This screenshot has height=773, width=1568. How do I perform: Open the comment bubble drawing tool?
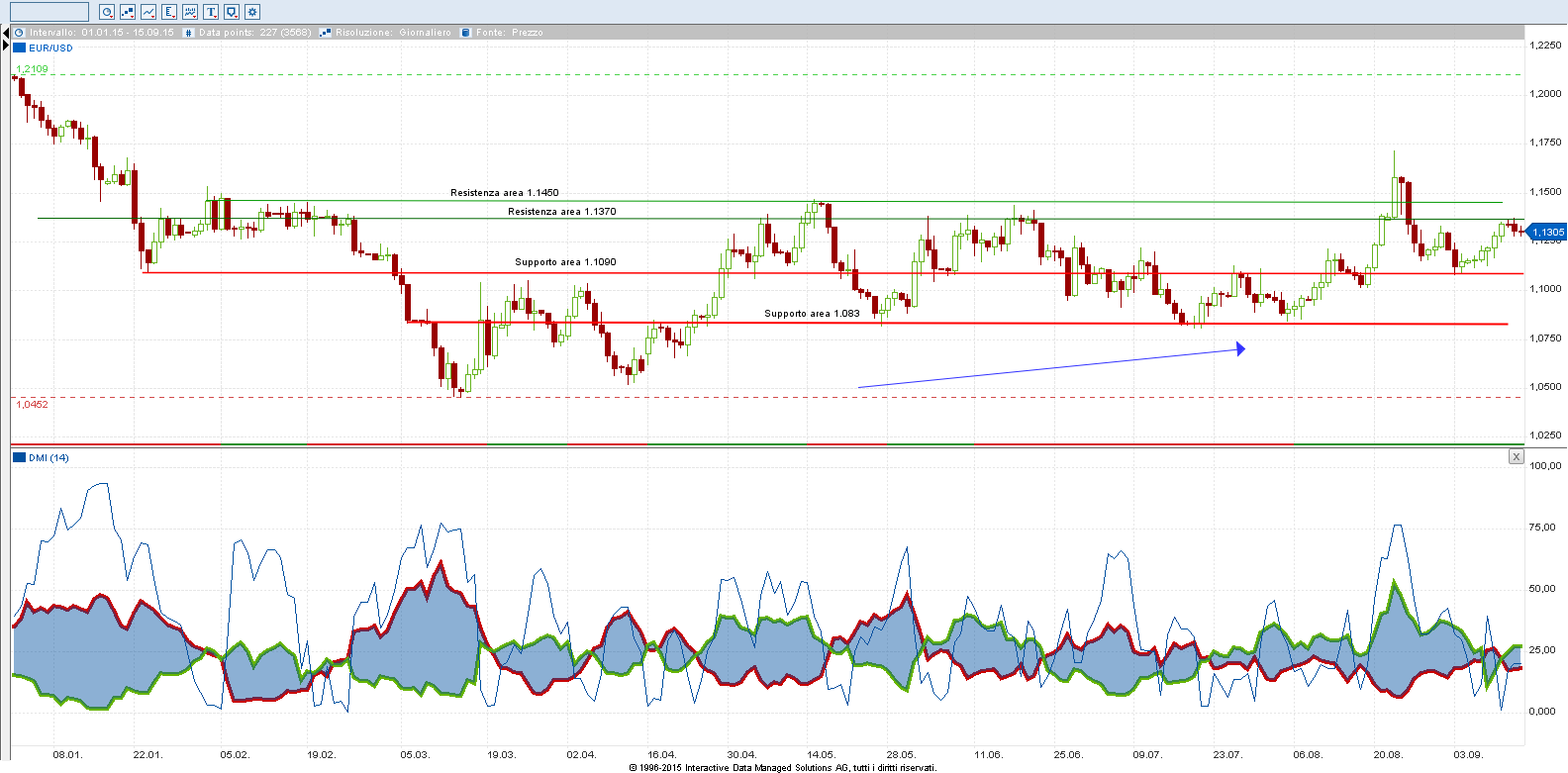coord(232,12)
